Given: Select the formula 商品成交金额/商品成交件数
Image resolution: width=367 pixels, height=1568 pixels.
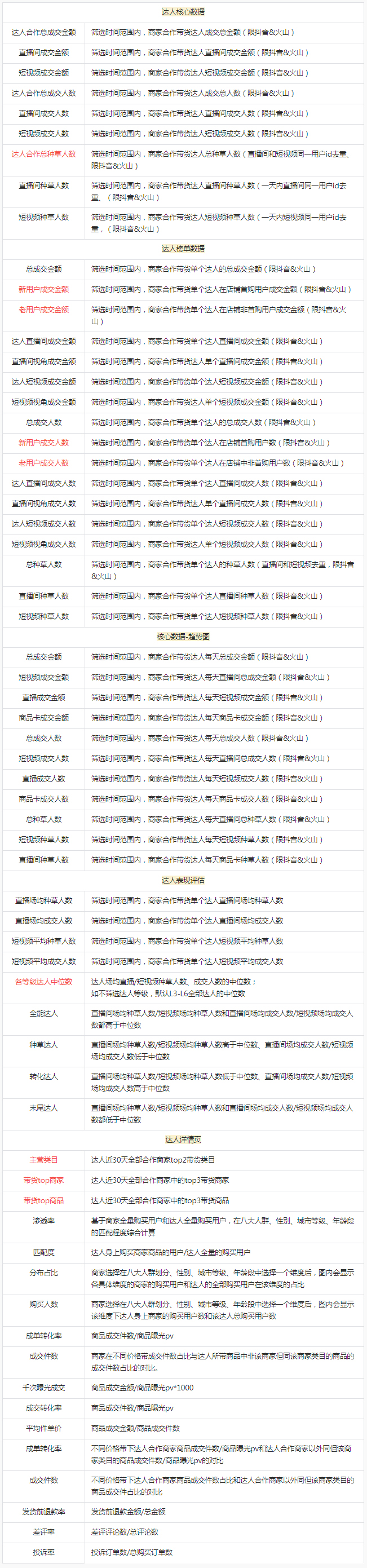Looking at the screenshot, I should 135,1428.
